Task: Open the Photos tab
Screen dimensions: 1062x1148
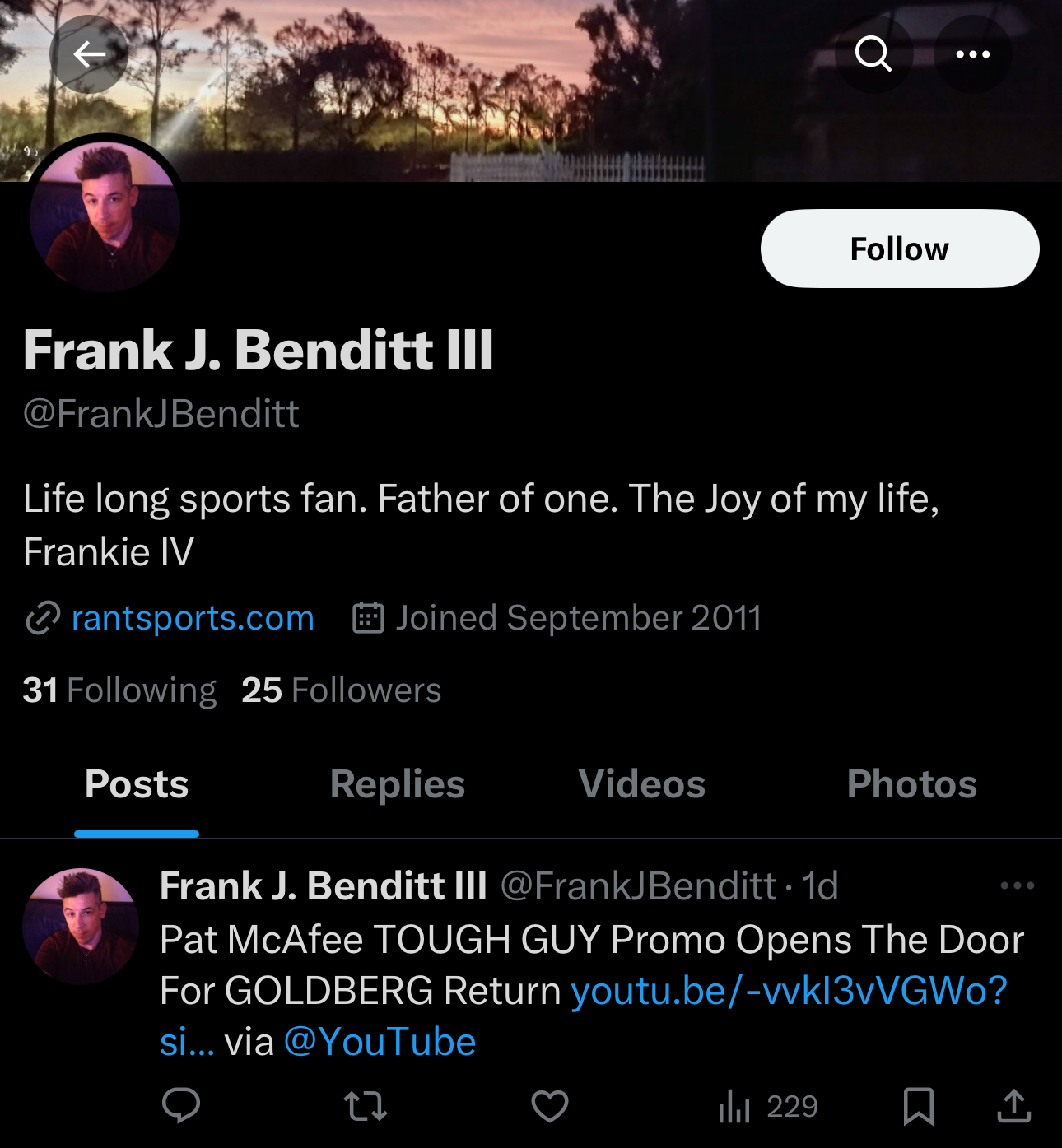Action: (912, 784)
